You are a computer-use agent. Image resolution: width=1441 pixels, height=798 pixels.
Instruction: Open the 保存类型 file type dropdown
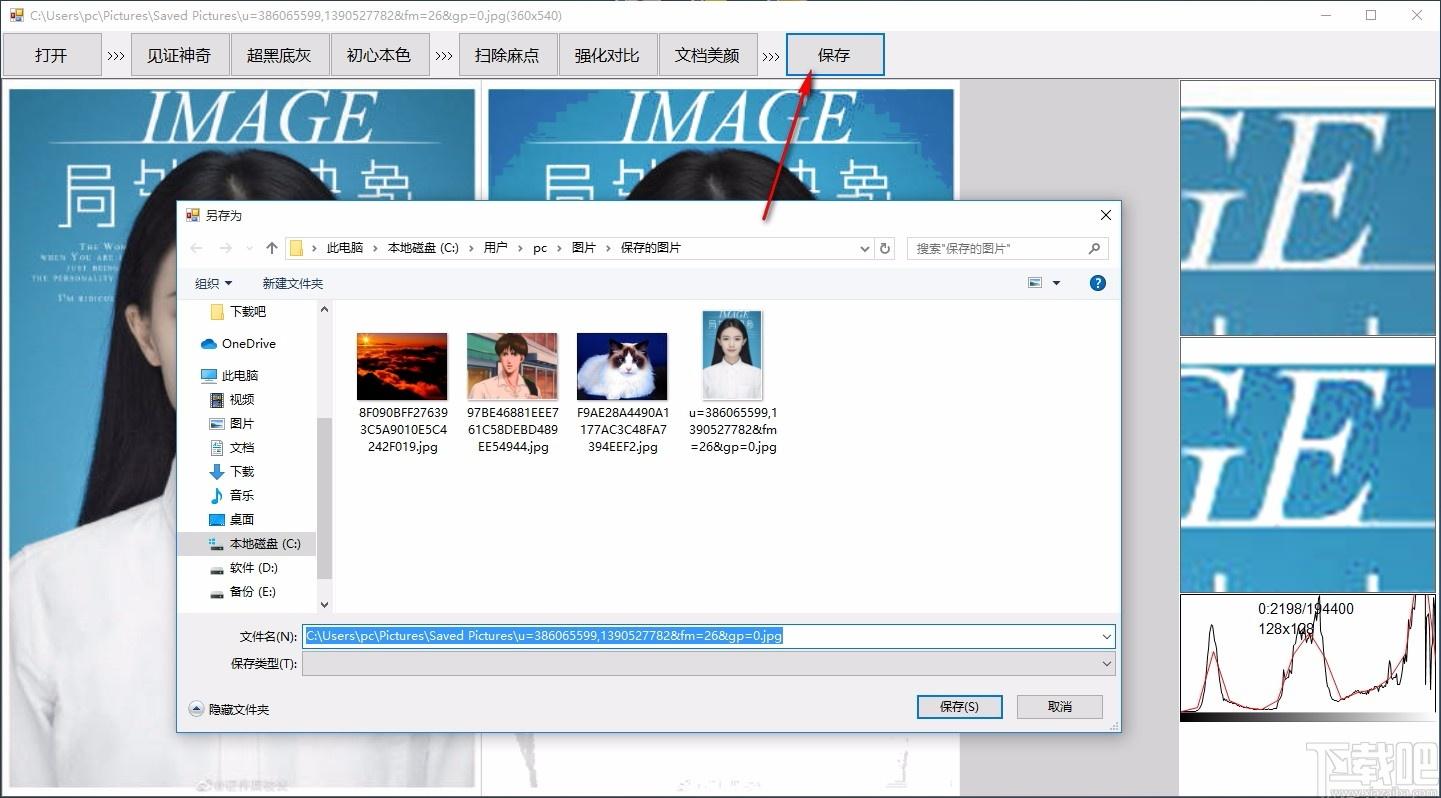point(709,664)
